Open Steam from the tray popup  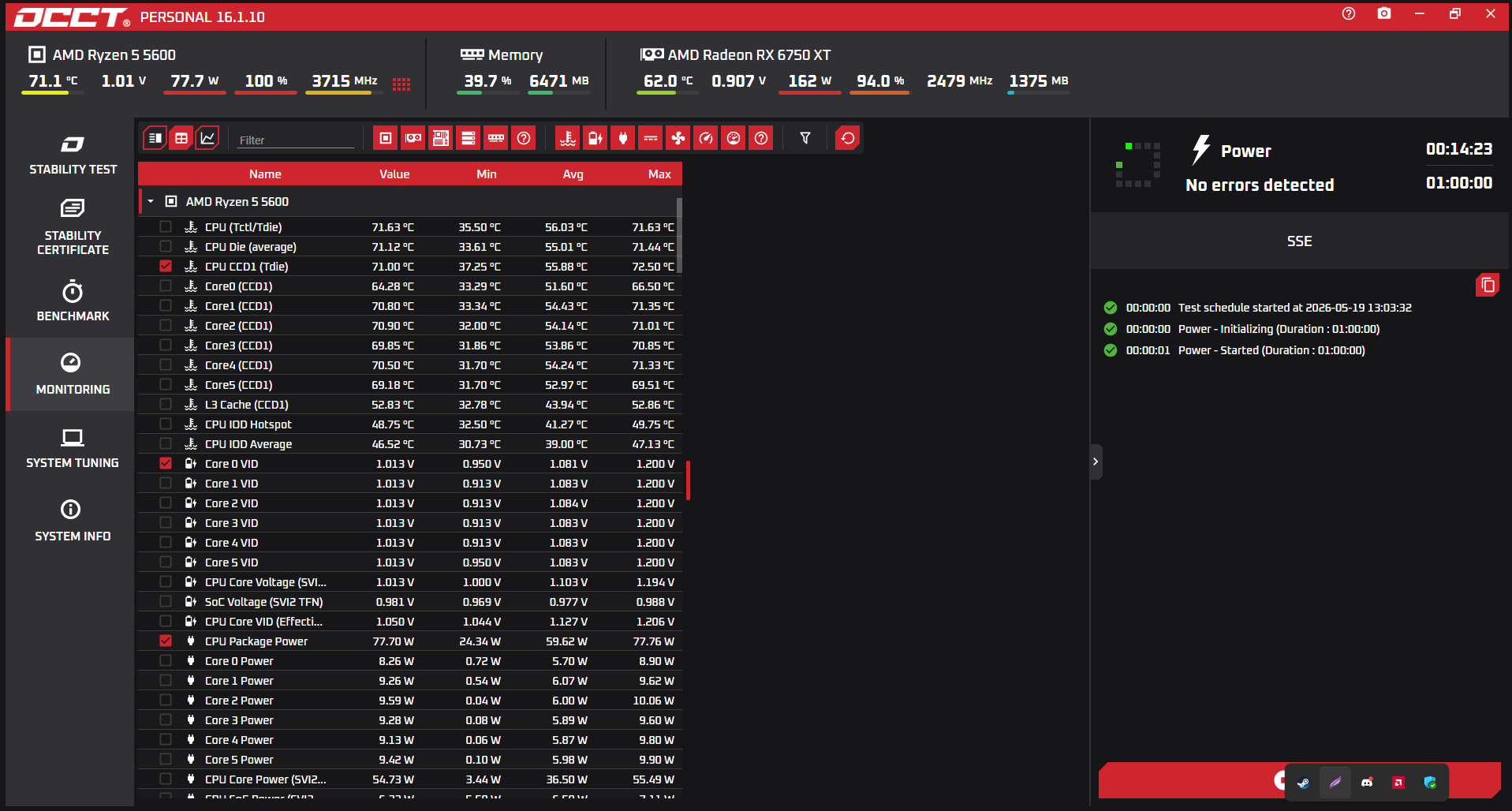pyautogui.click(x=1303, y=783)
